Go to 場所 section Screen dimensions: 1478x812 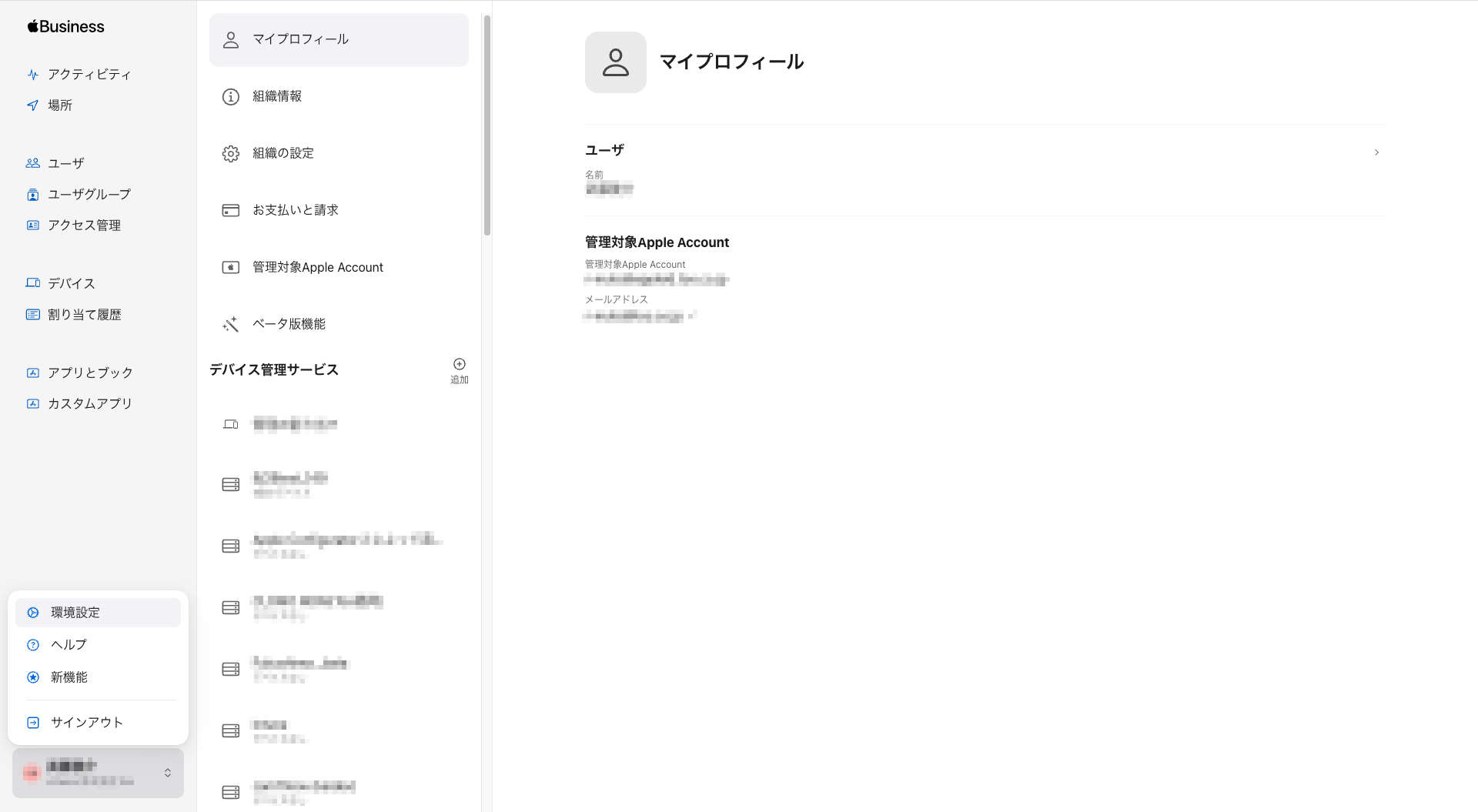pyautogui.click(x=60, y=105)
